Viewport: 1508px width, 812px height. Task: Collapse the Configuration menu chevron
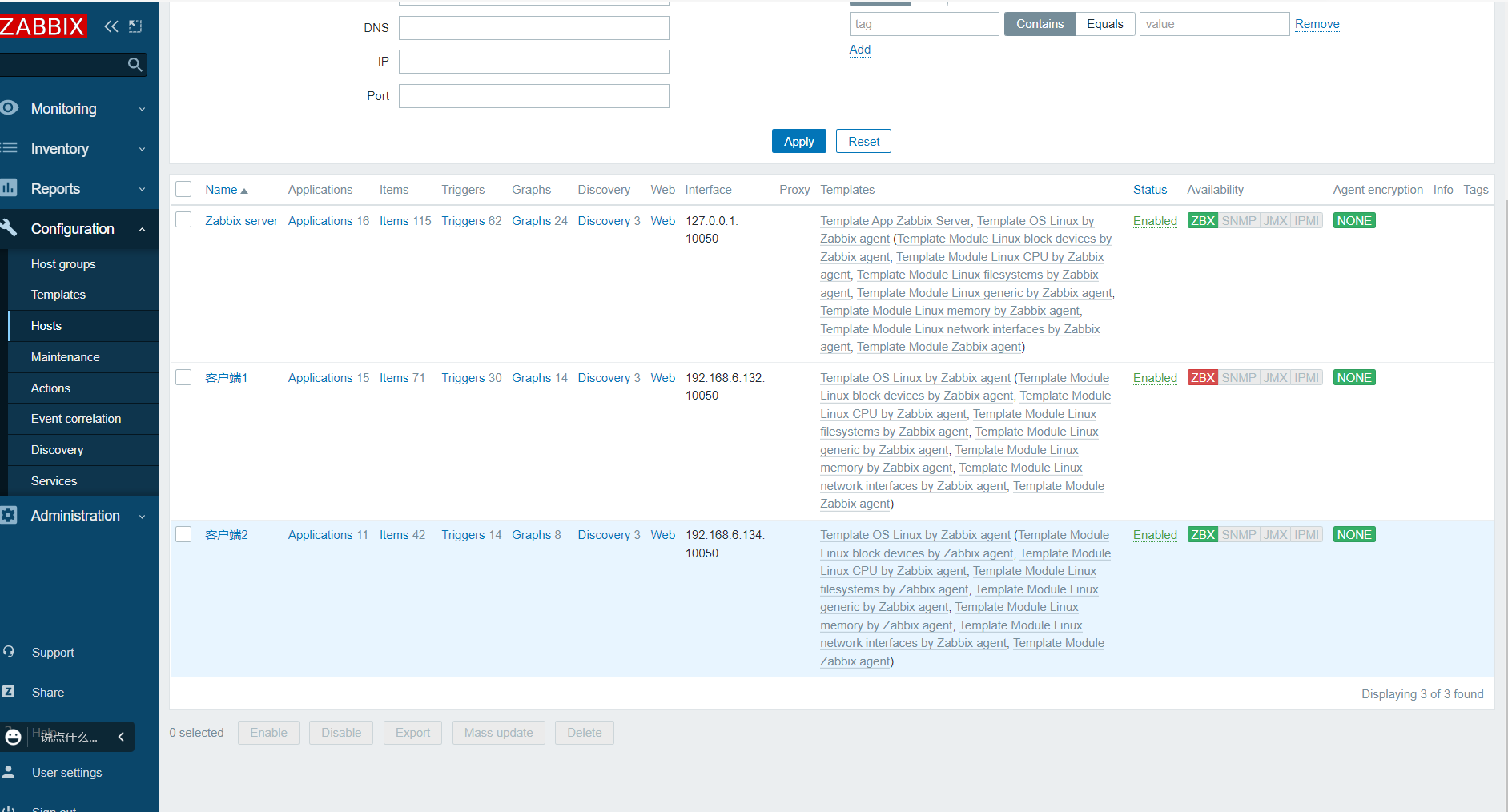pyautogui.click(x=142, y=229)
